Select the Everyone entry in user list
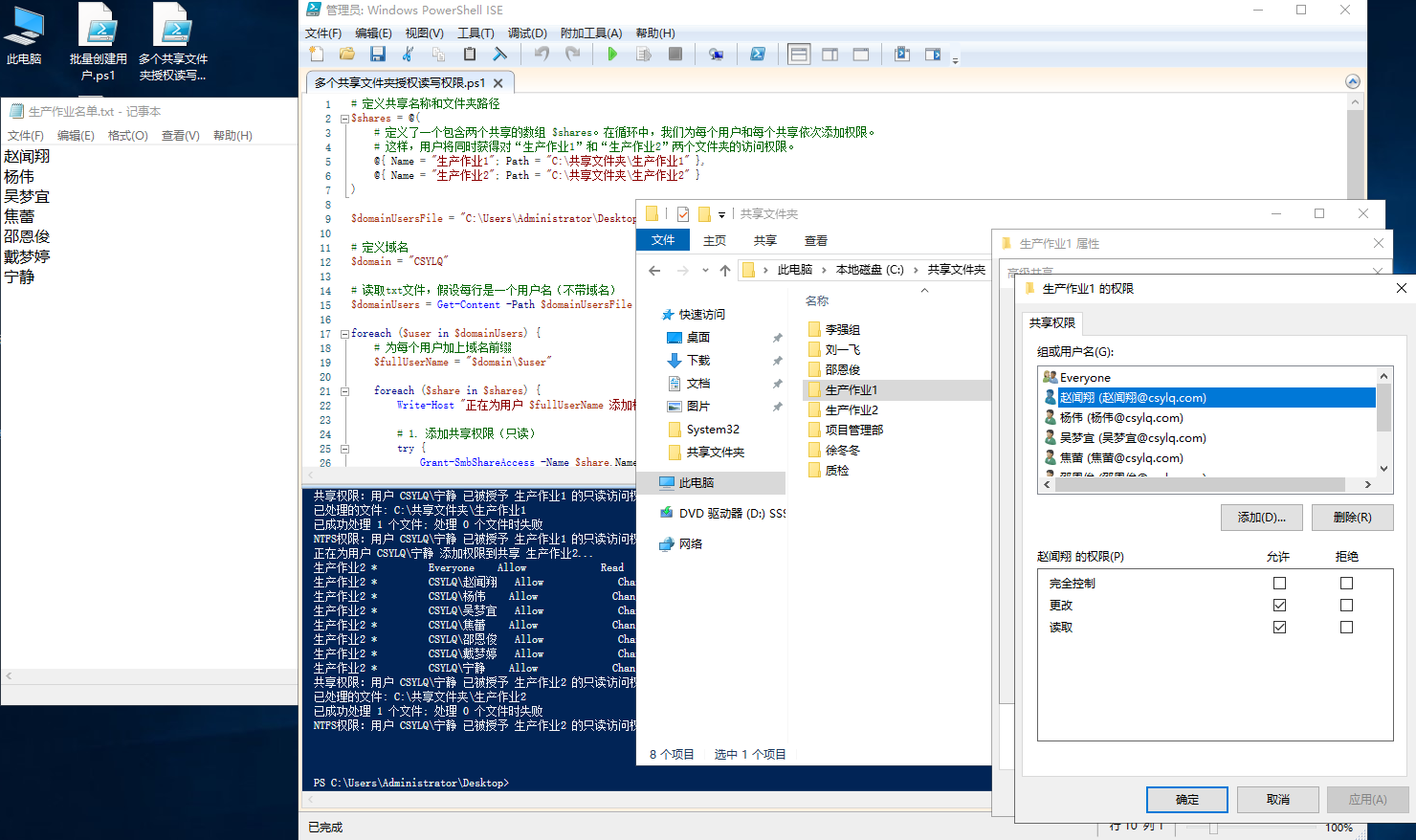This screenshot has width=1416, height=840. [x=1207, y=377]
